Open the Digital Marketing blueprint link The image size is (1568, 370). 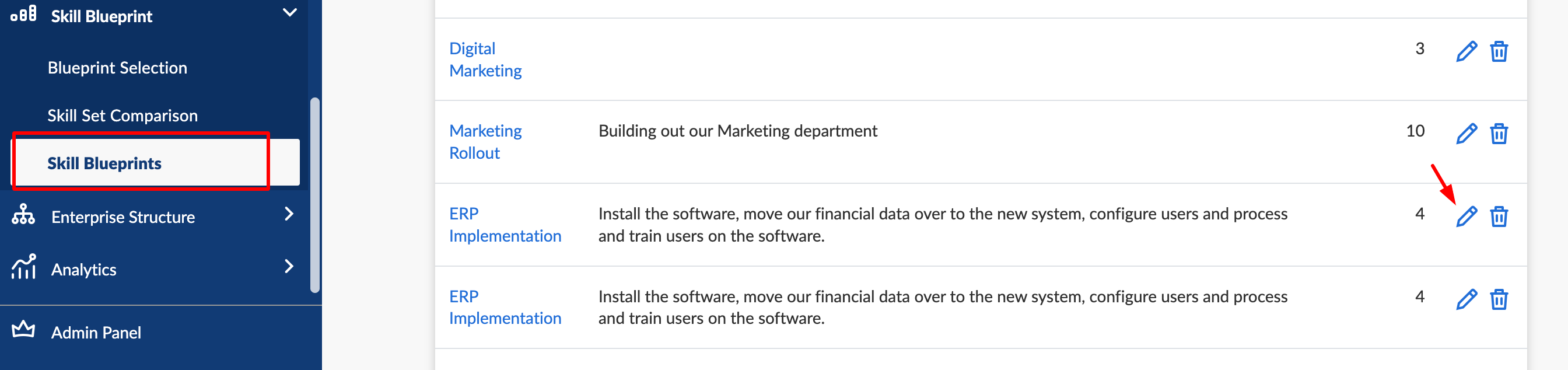coord(485,60)
